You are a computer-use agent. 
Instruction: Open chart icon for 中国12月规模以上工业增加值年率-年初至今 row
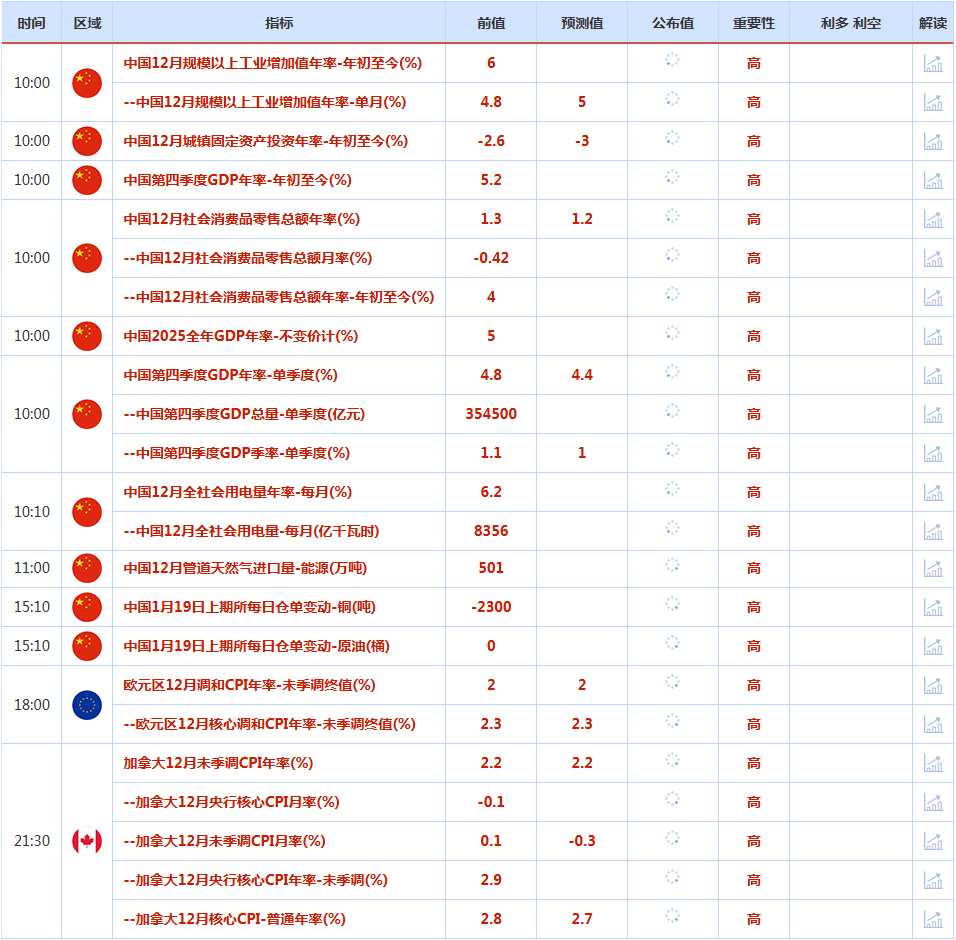(x=933, y=63)
